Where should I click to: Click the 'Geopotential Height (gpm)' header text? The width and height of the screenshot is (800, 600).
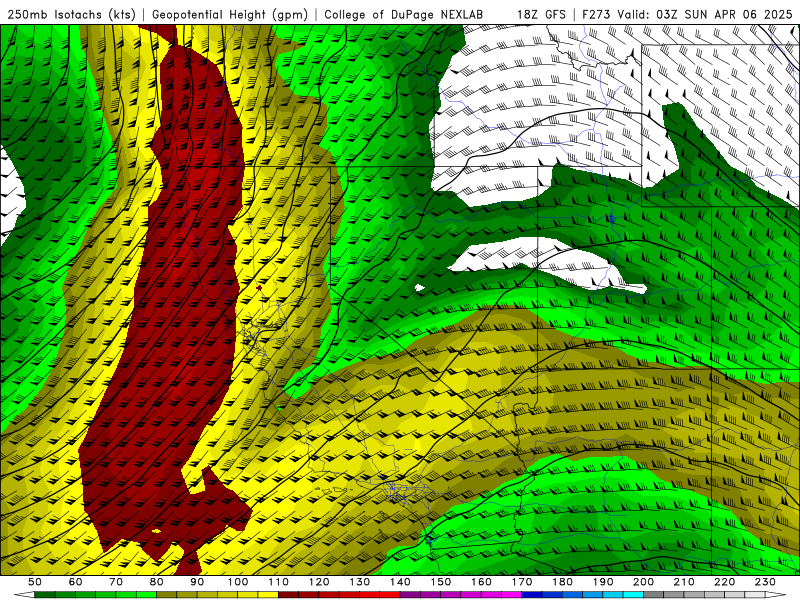[x=230, y=14]
